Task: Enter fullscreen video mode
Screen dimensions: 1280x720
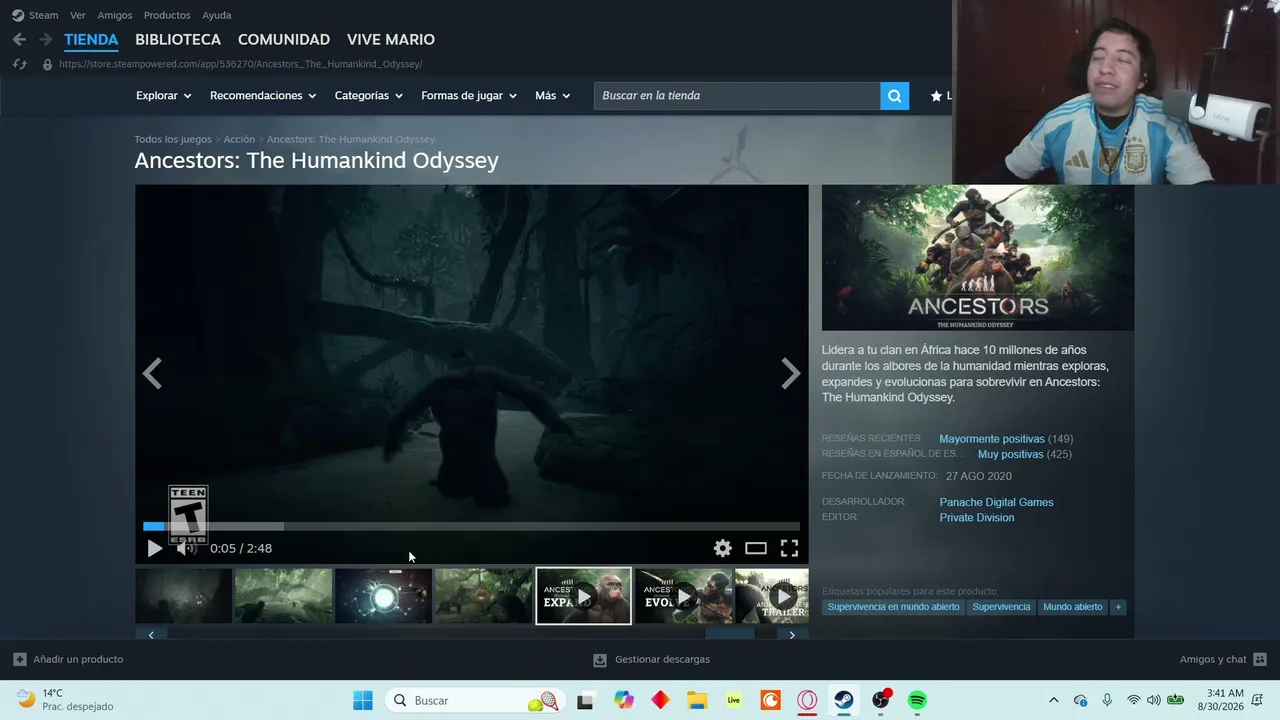Action: [789, 548]
